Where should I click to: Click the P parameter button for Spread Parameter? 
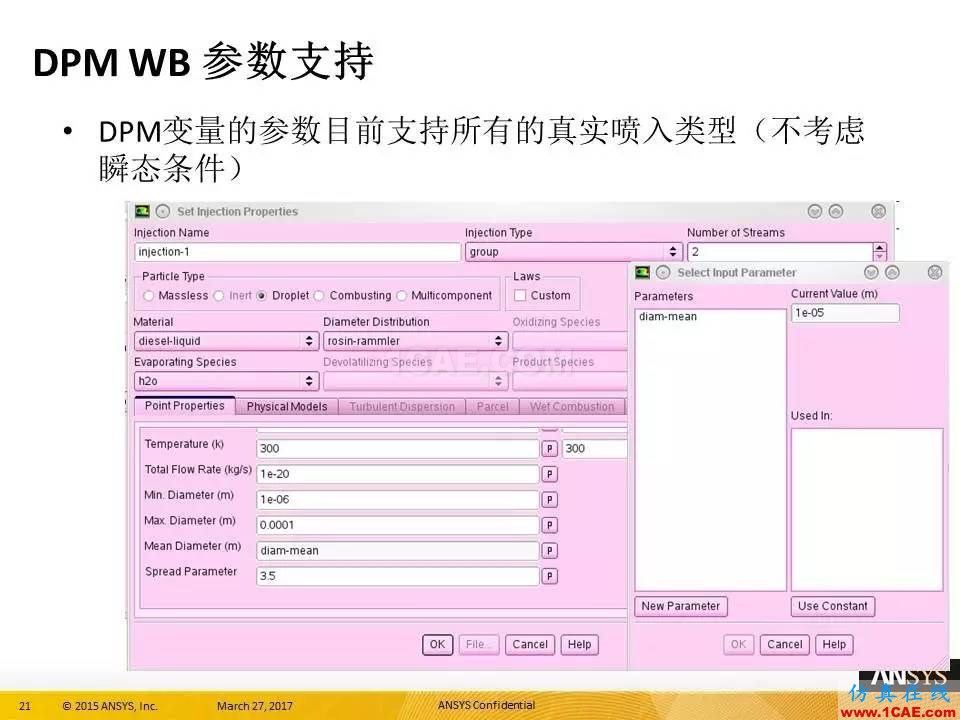click(x=550, y=576)
